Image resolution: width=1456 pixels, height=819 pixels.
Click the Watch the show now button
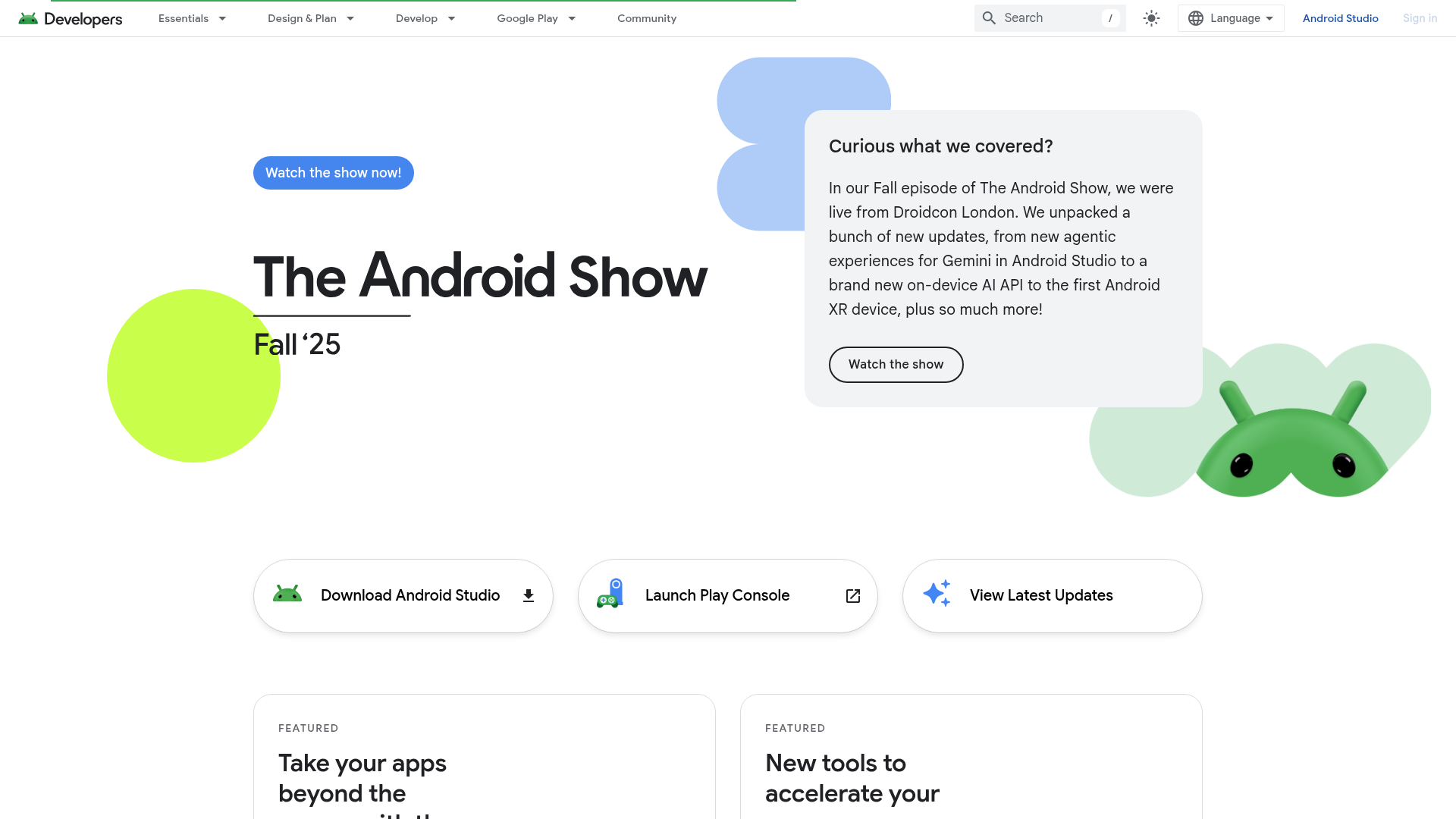(333, 173)
